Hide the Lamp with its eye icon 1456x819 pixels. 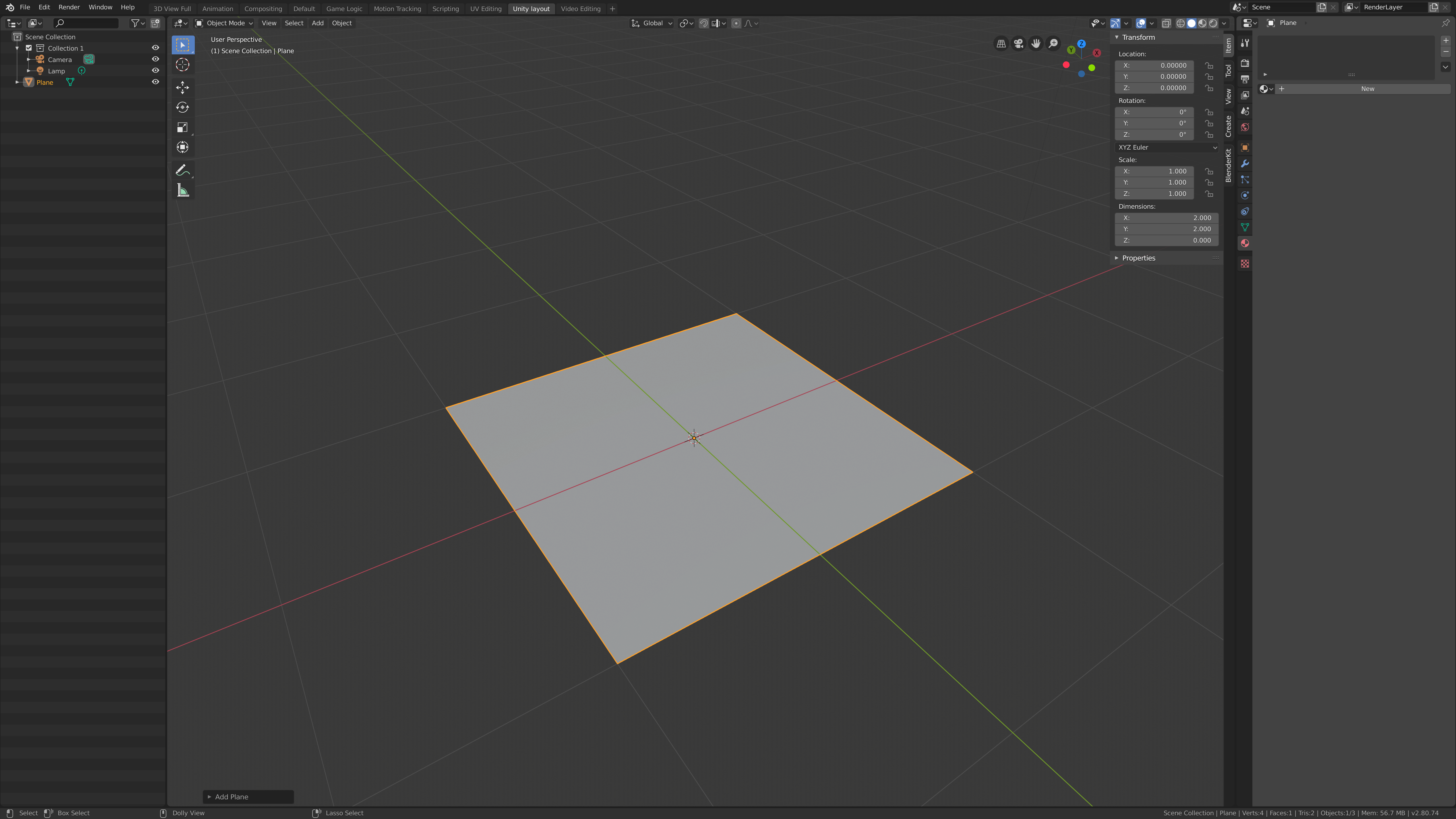point(156,71)
